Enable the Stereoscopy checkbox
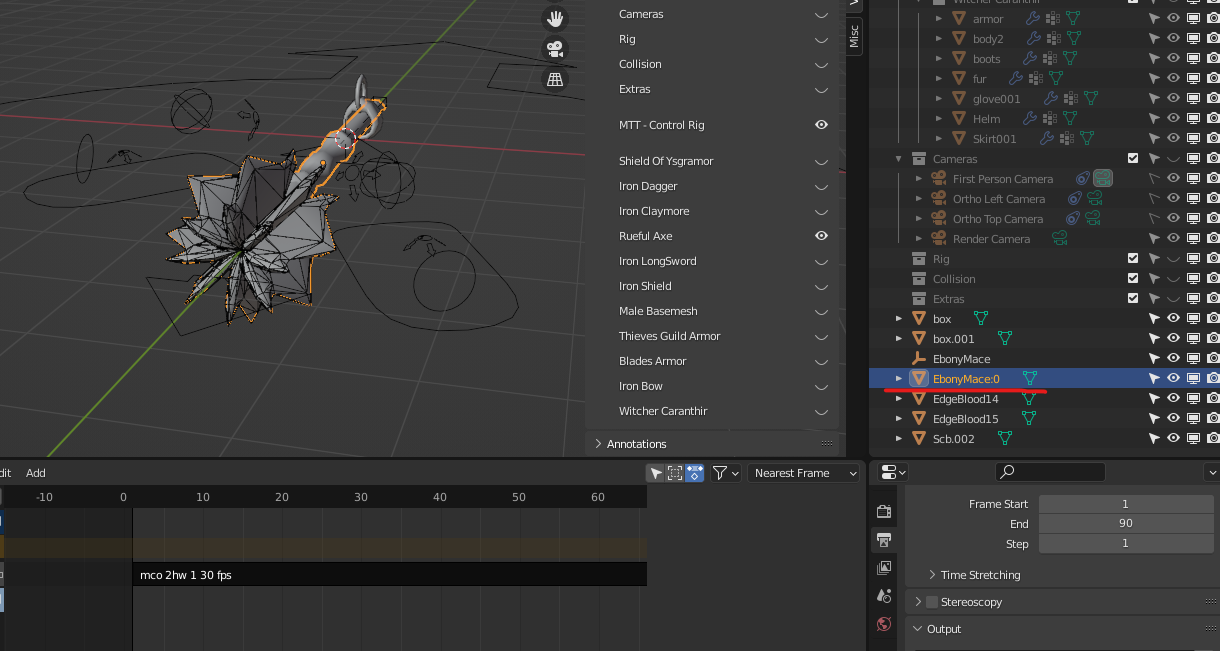This screenshot has height=651, width=1220. (x=932, y=602)
